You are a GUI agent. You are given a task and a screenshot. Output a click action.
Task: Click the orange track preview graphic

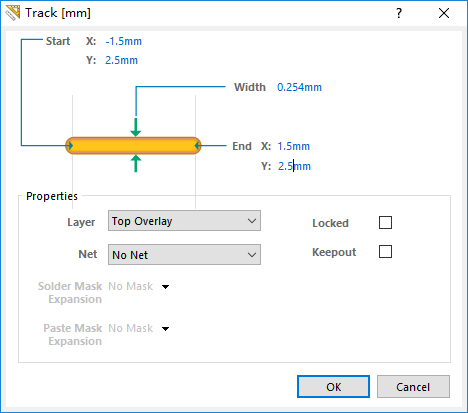(x=133, y=146)
